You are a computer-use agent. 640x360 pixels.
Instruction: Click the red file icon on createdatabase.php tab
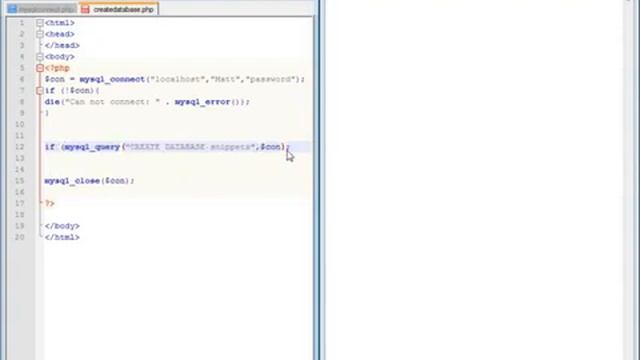85,9
